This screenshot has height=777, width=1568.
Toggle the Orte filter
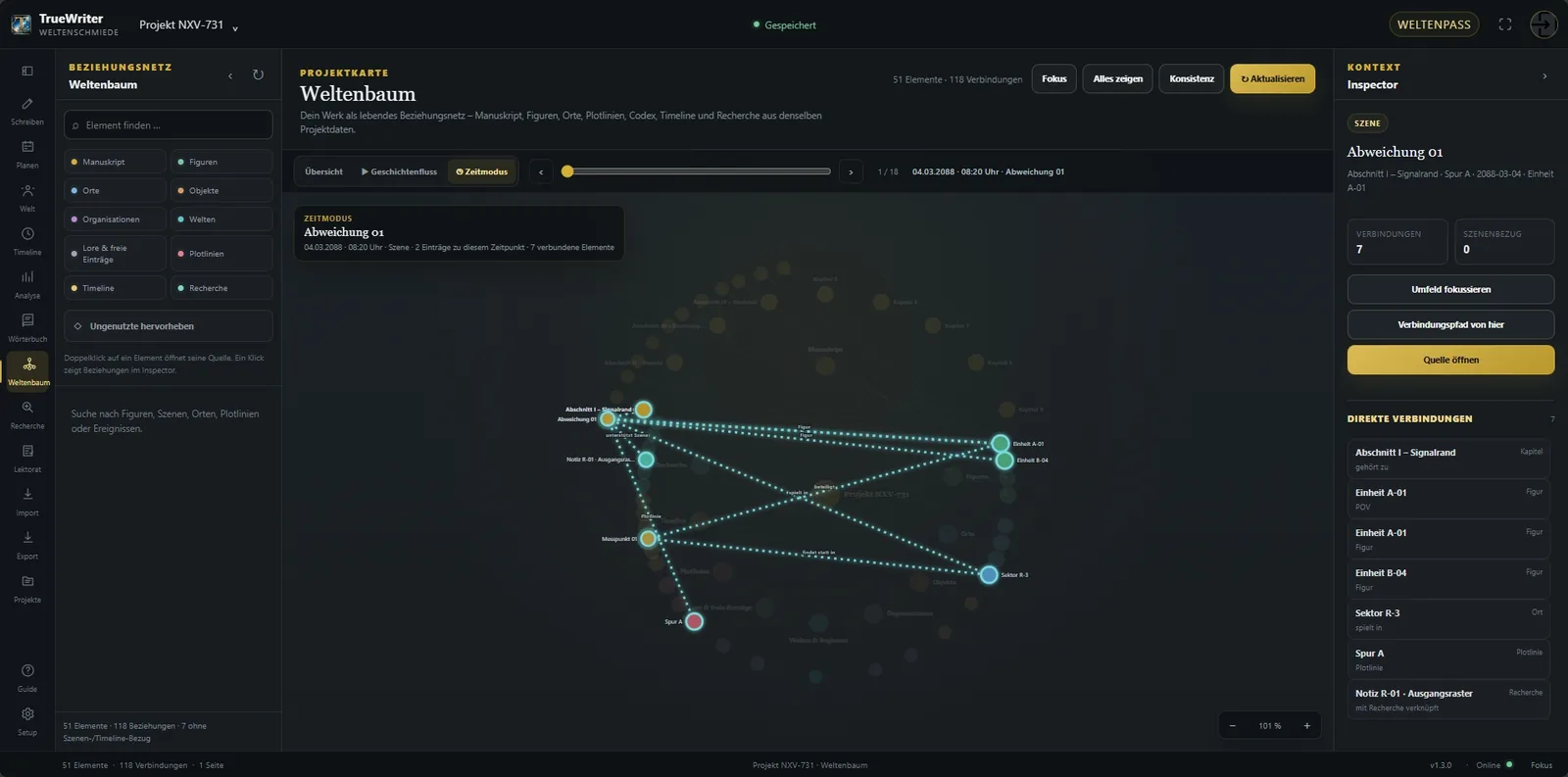115,190
